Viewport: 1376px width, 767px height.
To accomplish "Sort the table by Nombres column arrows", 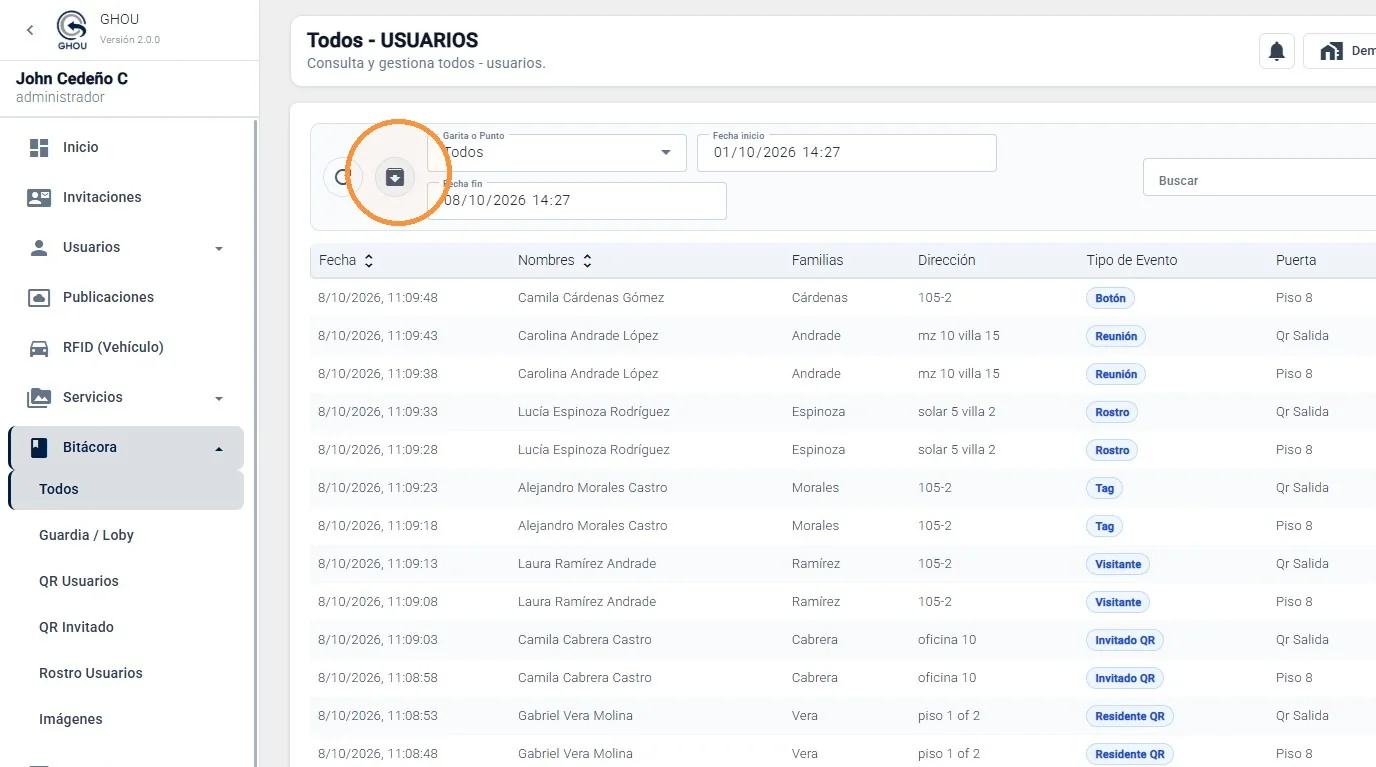I will (x=587, y=261).
